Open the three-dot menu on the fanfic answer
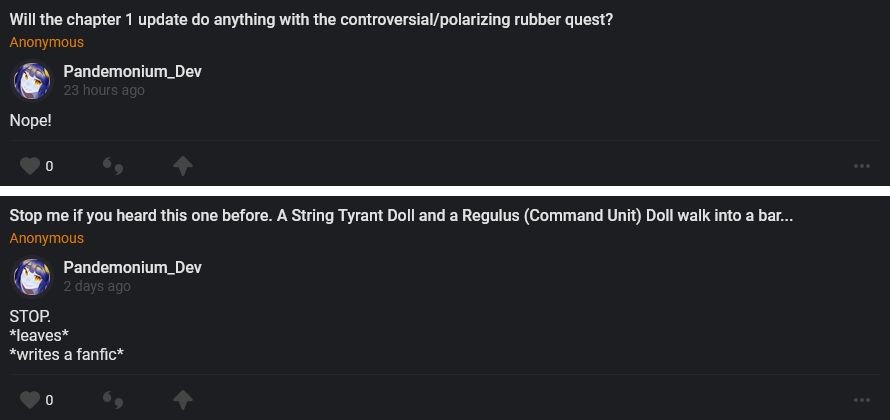 tap(862, 400)
